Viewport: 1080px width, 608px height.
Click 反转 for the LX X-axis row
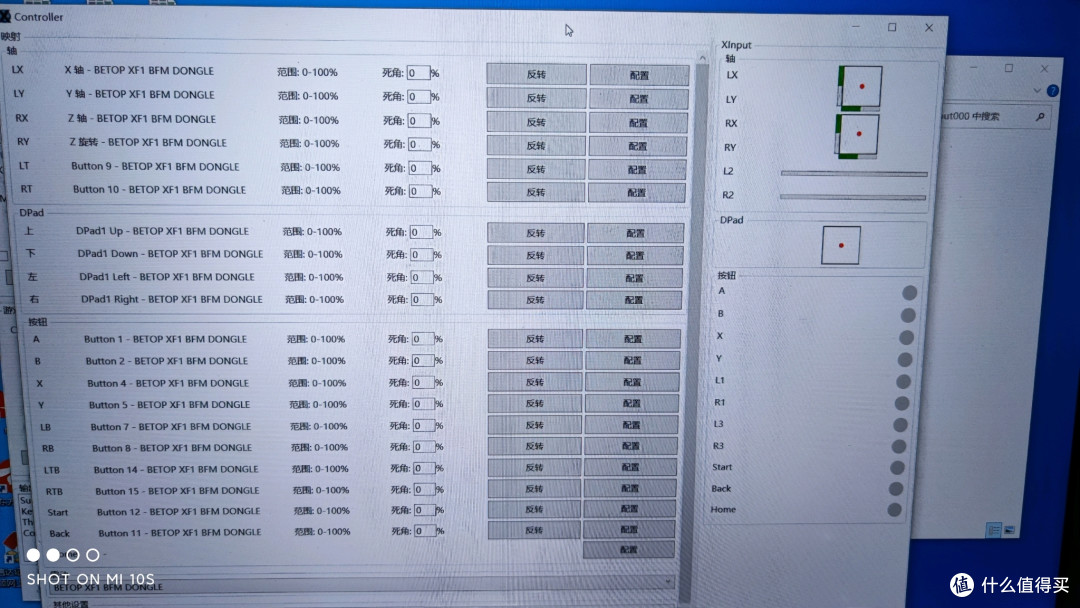click(x=536, y=74)
